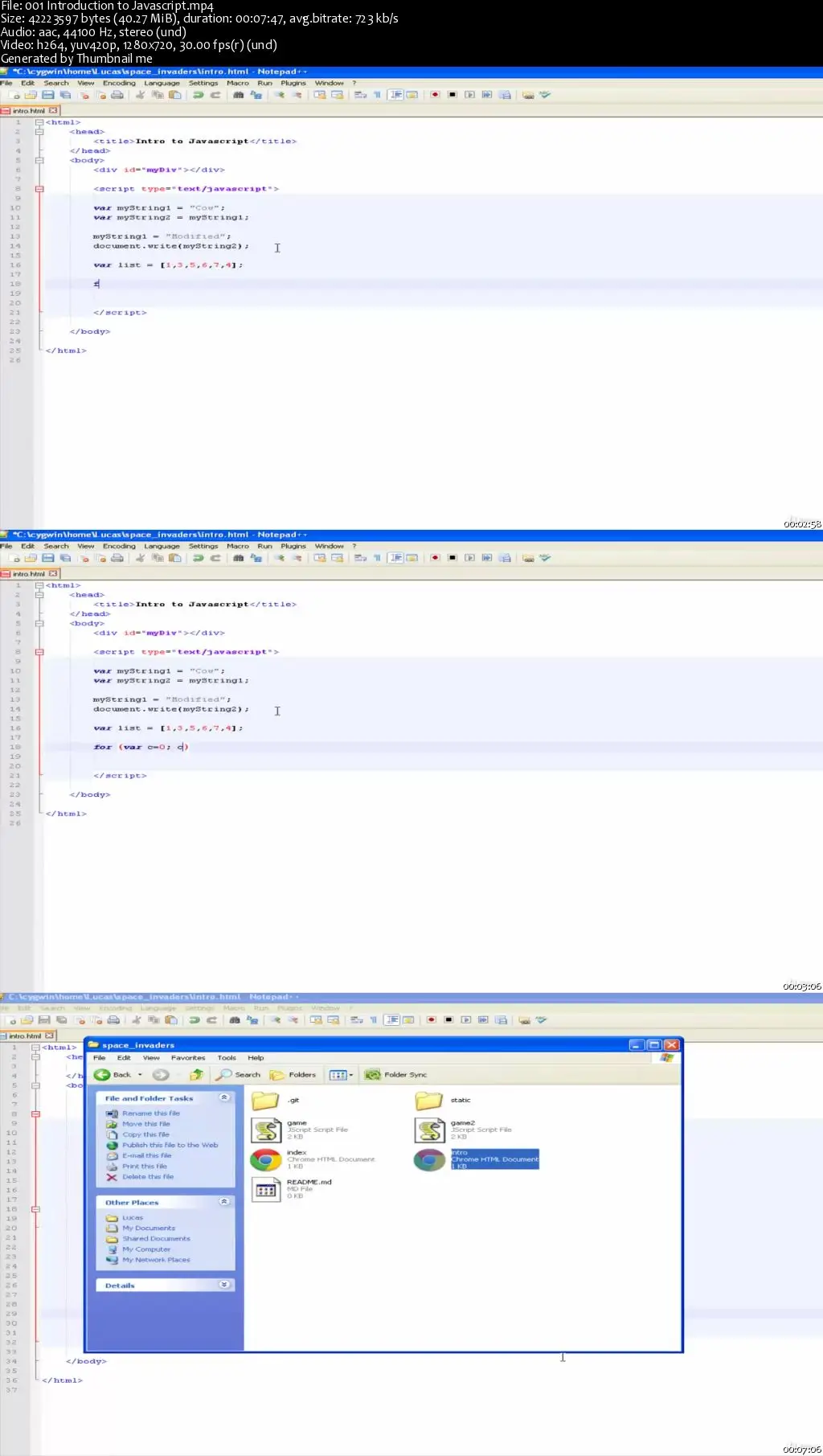Viewport: 823px width, 1456px height.
Task: Click Folders button in Explorer toolbar
Action: 293,1075
